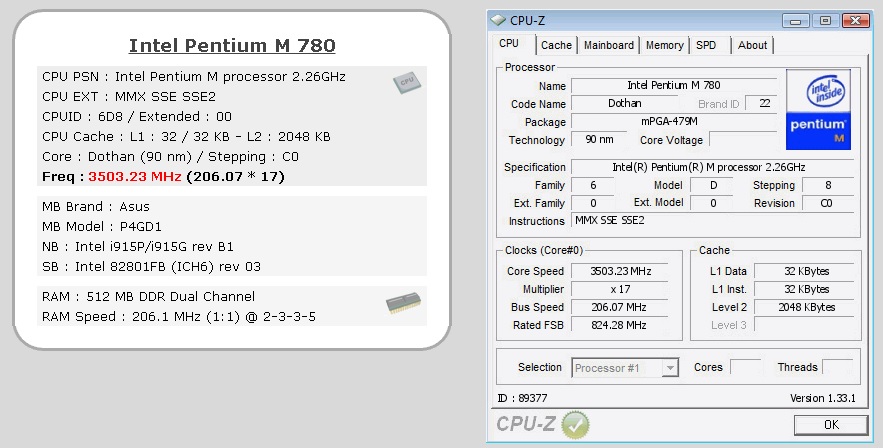This screenshot has height=448, width=883.
Task: Click the Brand ID value 22
Action: coord(760,104)
